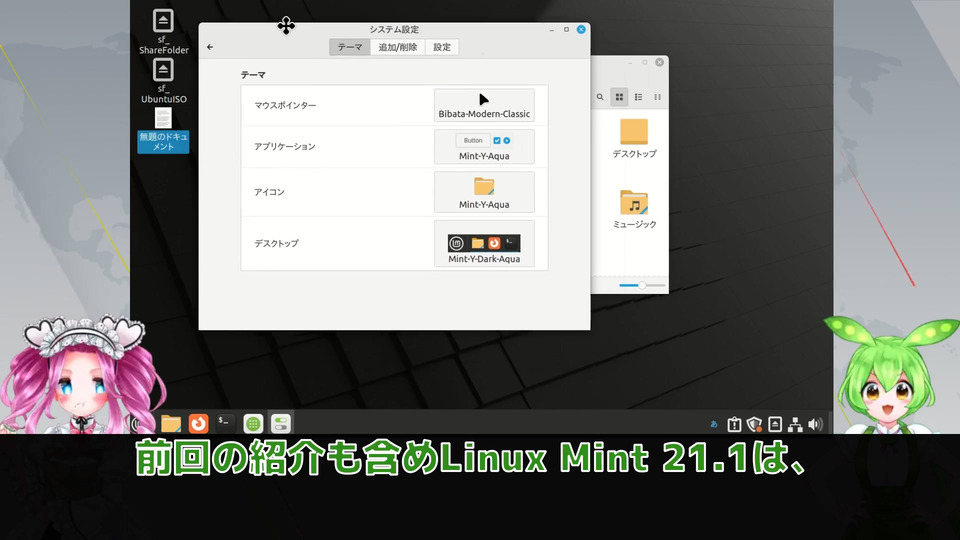
Task: Click the マウスポインター label
Action: 285,105
